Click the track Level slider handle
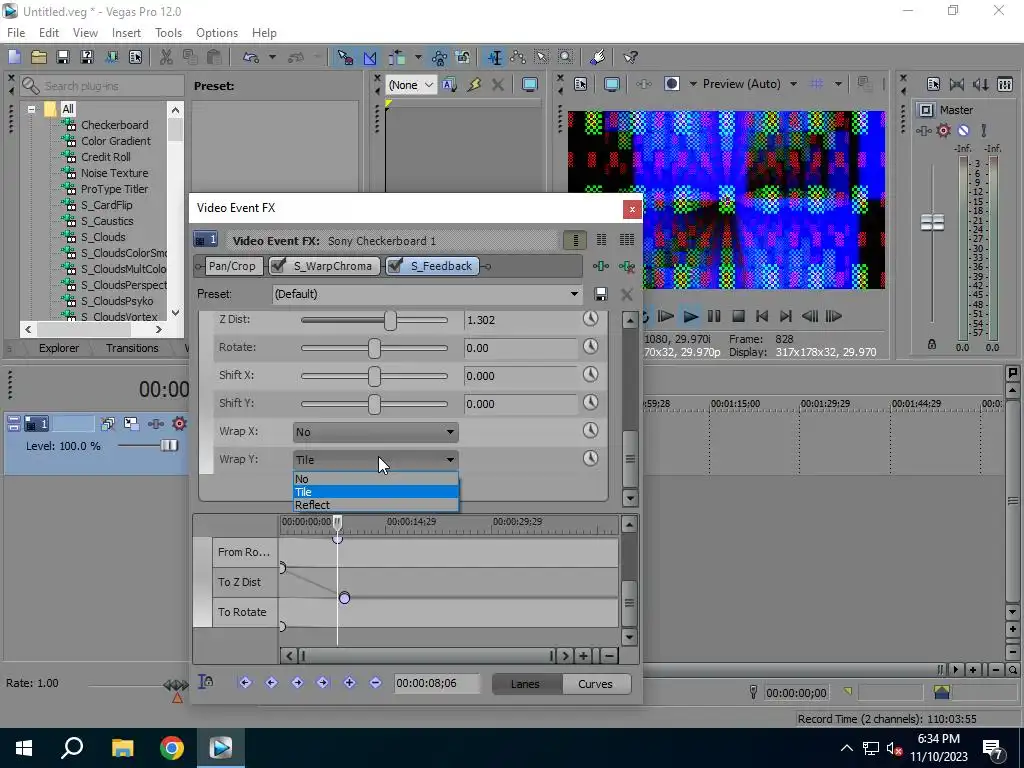The width and height of the screenshot is (1024, 768). coord(169,445)
